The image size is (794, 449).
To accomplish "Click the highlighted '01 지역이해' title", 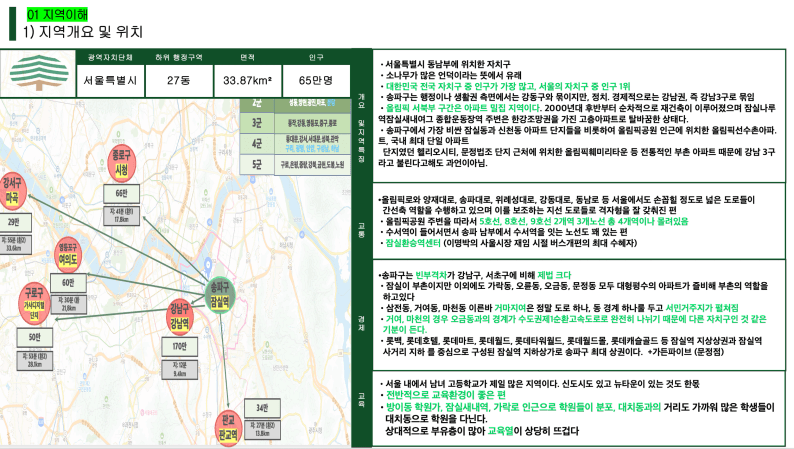I will coord(57,14).
